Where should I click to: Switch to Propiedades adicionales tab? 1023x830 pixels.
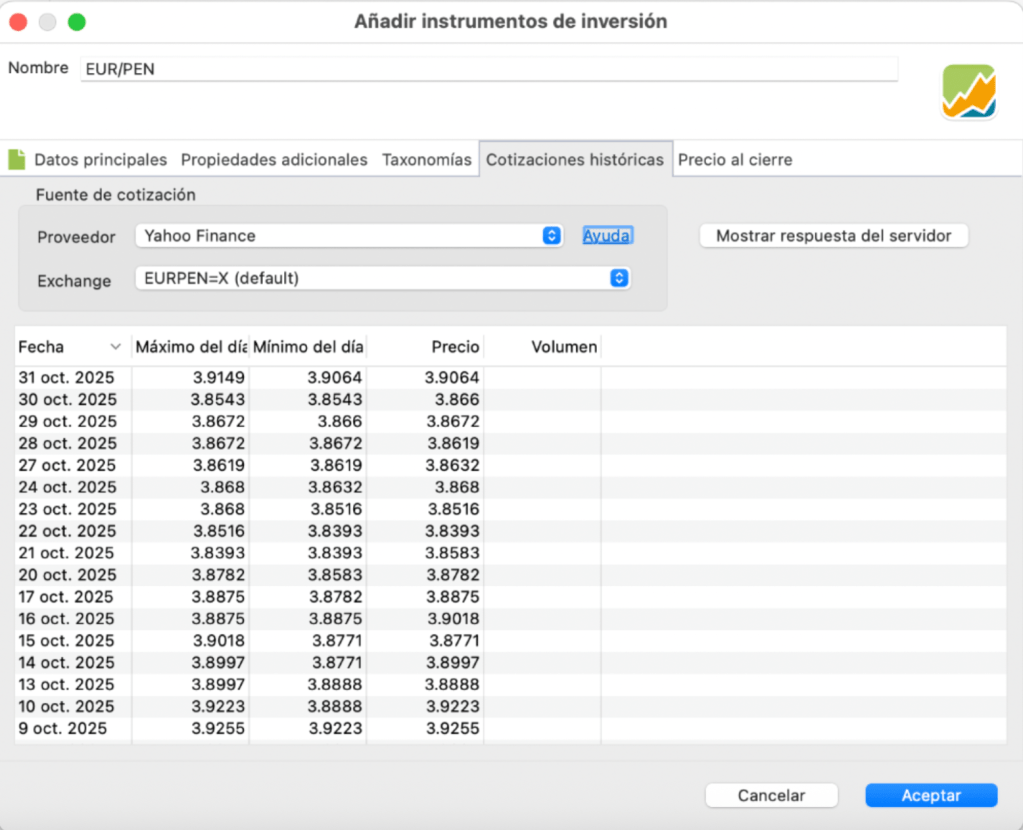click(x=274, y=160)
